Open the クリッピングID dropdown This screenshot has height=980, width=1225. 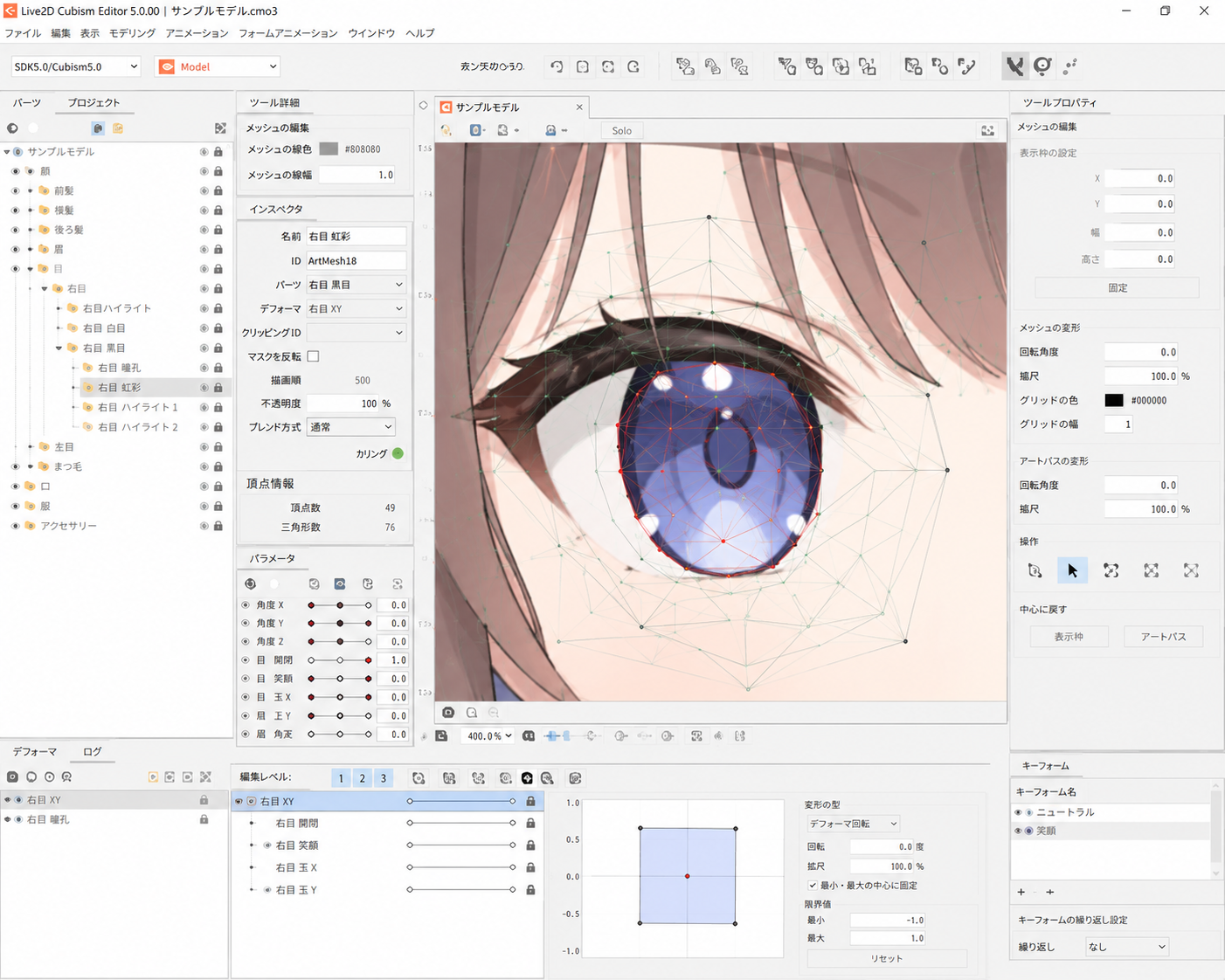click(356, 333)
